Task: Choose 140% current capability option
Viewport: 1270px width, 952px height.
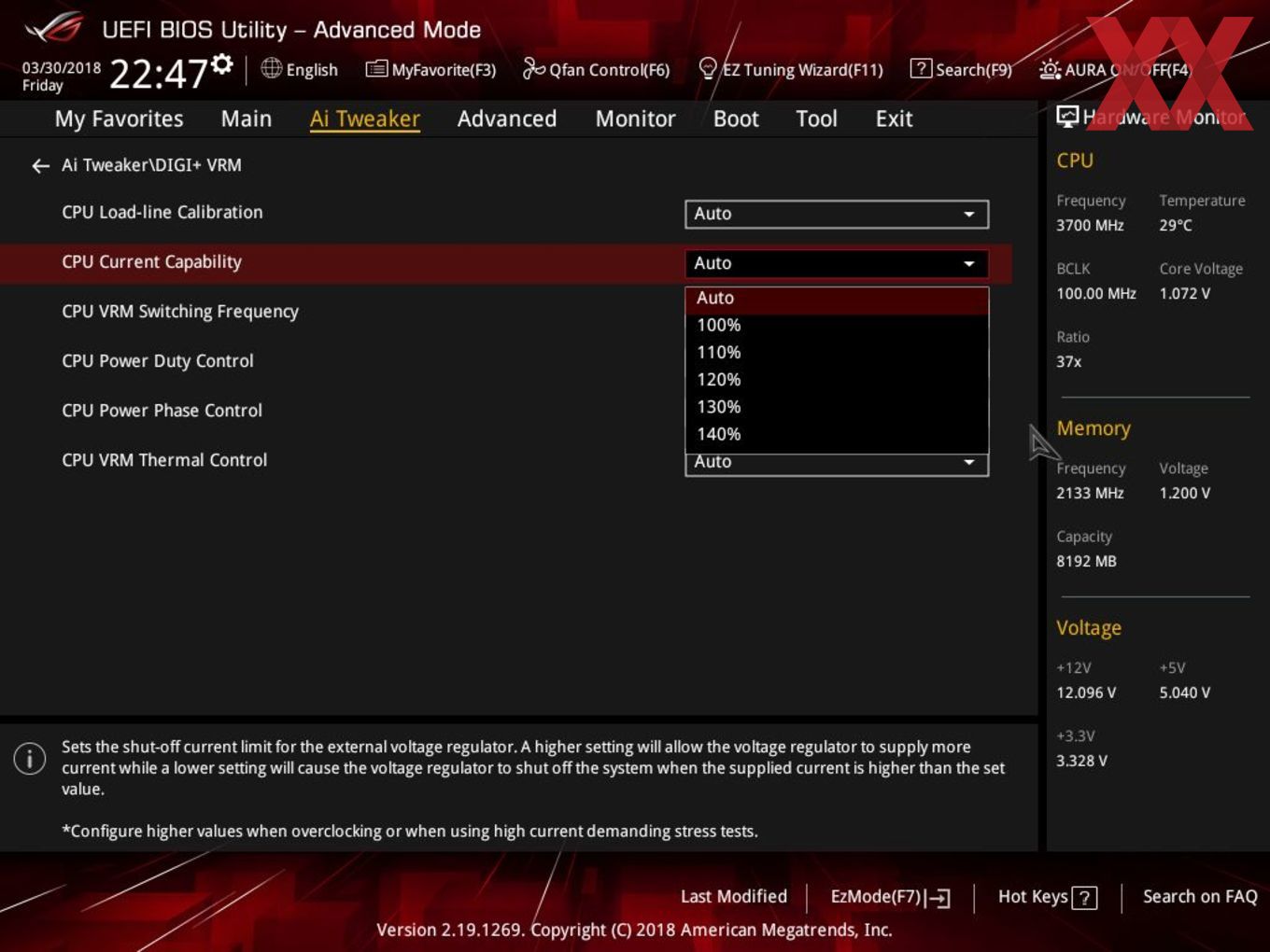Action: tap(837, 434)
